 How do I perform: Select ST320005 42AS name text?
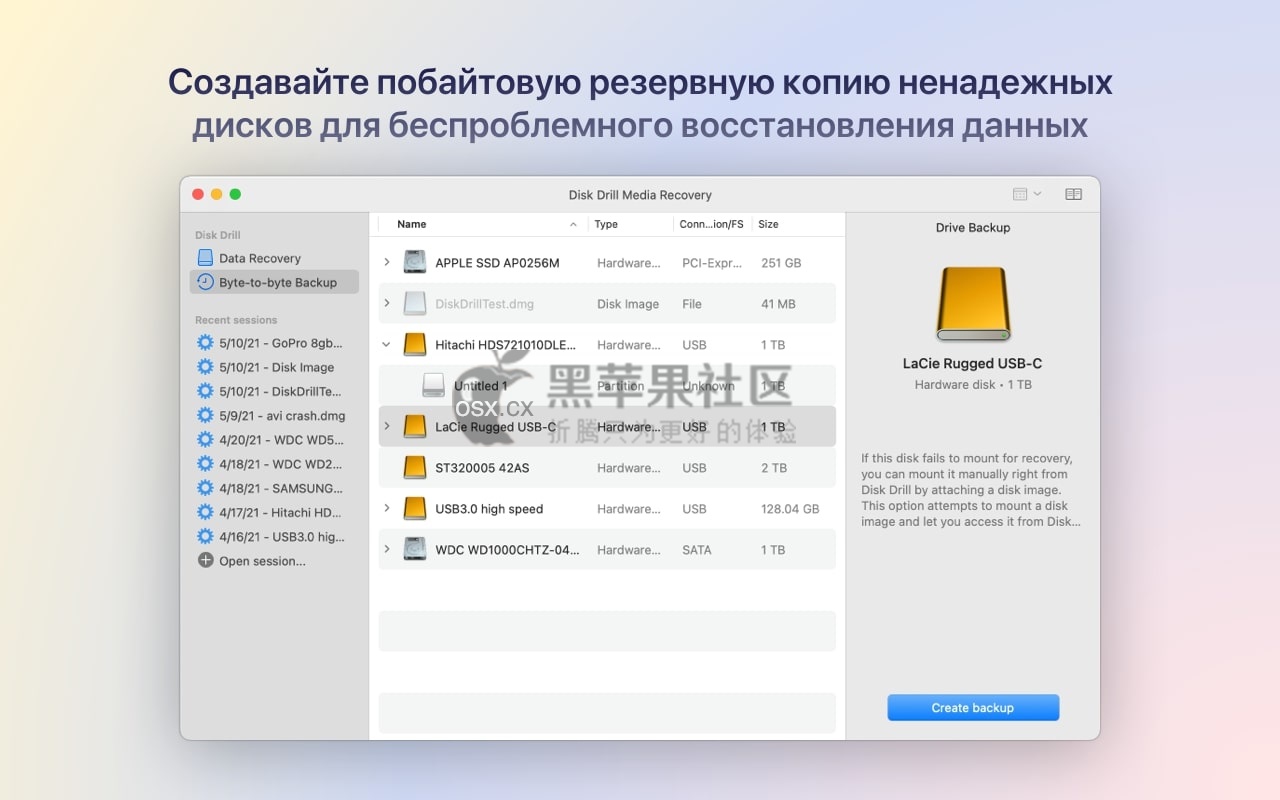click(484, 468)
